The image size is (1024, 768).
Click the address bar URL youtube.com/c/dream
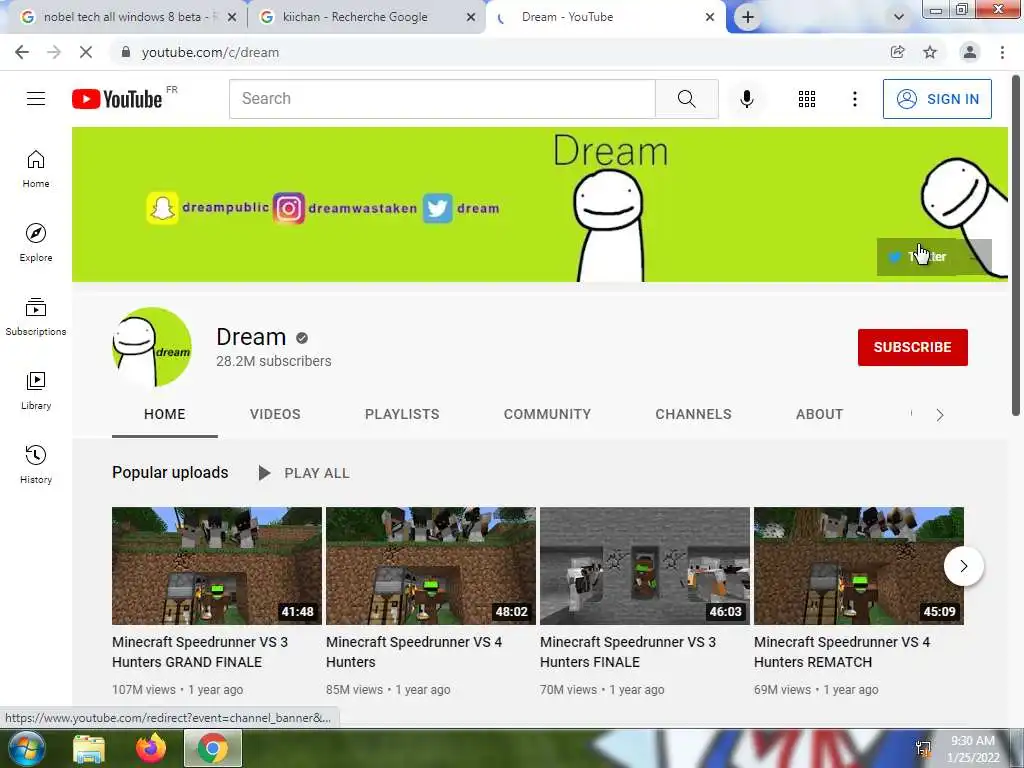[210, 52]
